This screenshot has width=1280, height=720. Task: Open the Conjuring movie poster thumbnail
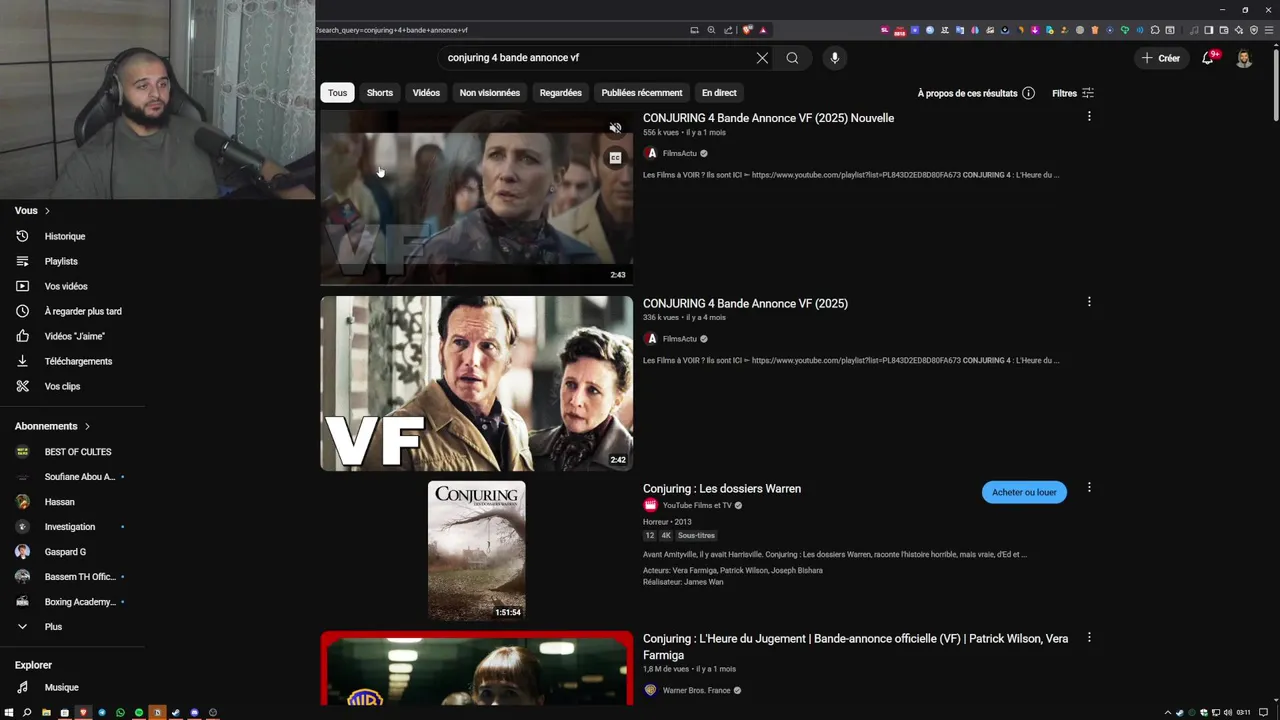tap(476, 551)
